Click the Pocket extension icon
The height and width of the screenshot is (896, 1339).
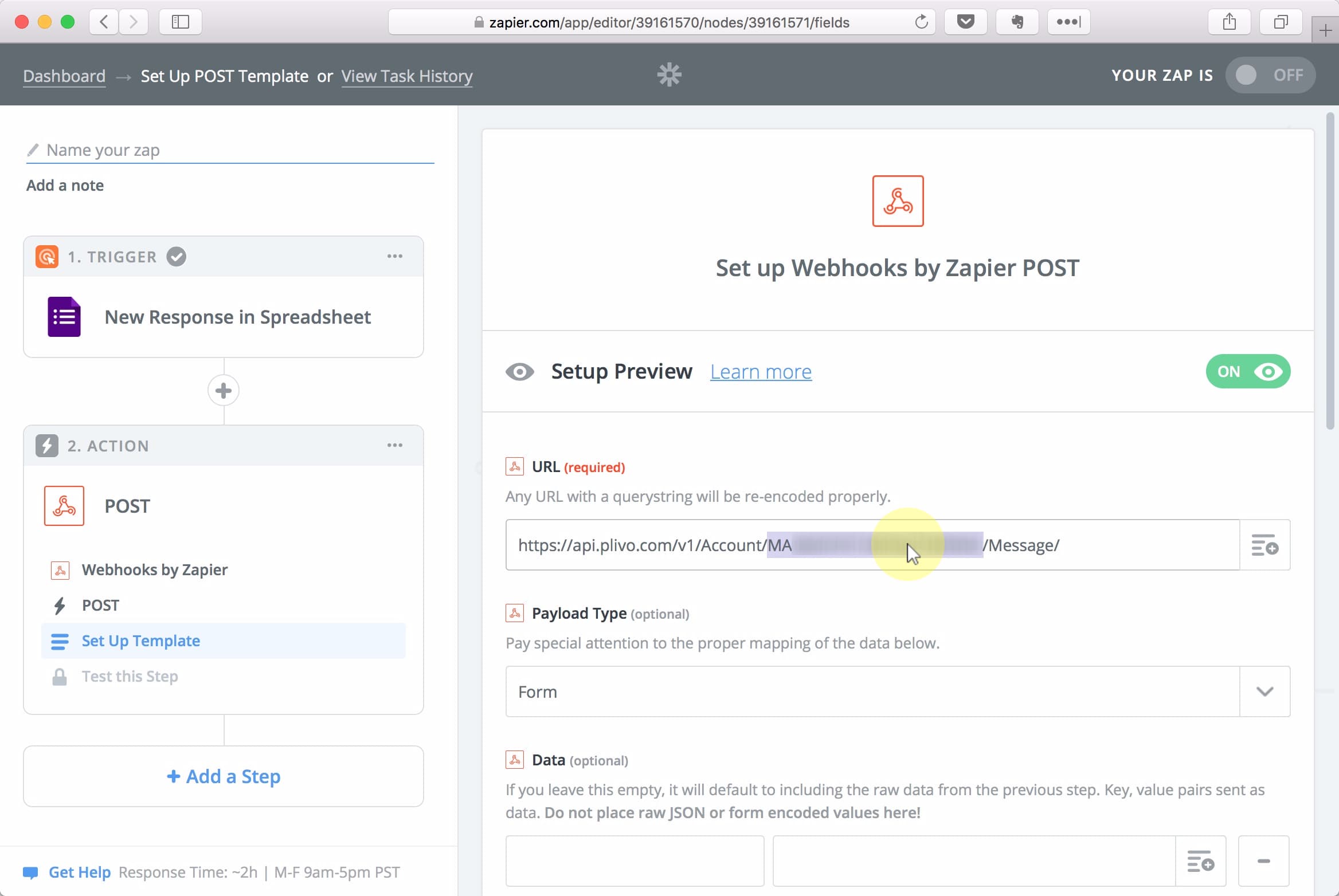(966, 22)
